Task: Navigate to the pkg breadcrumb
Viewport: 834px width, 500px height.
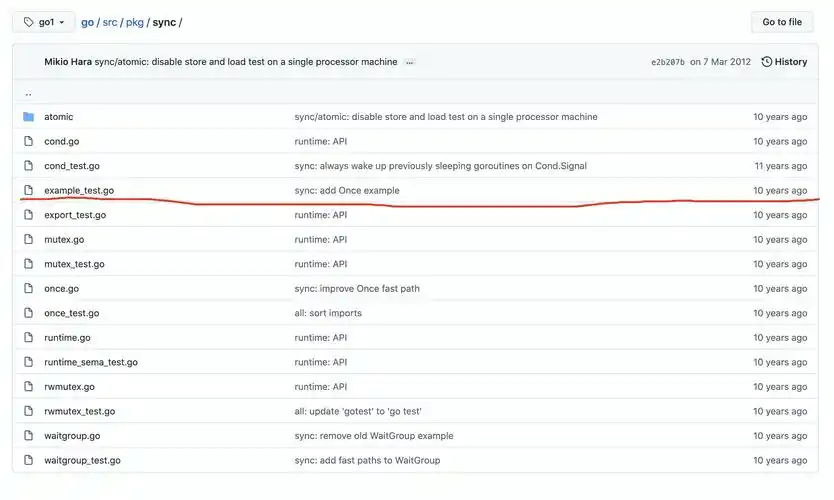Action: pyautogui.click(x=134, y=22)
